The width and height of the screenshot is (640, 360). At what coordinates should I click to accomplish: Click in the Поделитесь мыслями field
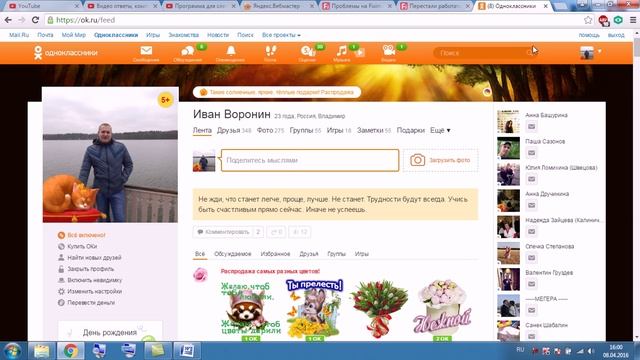(x=310, y=160)
